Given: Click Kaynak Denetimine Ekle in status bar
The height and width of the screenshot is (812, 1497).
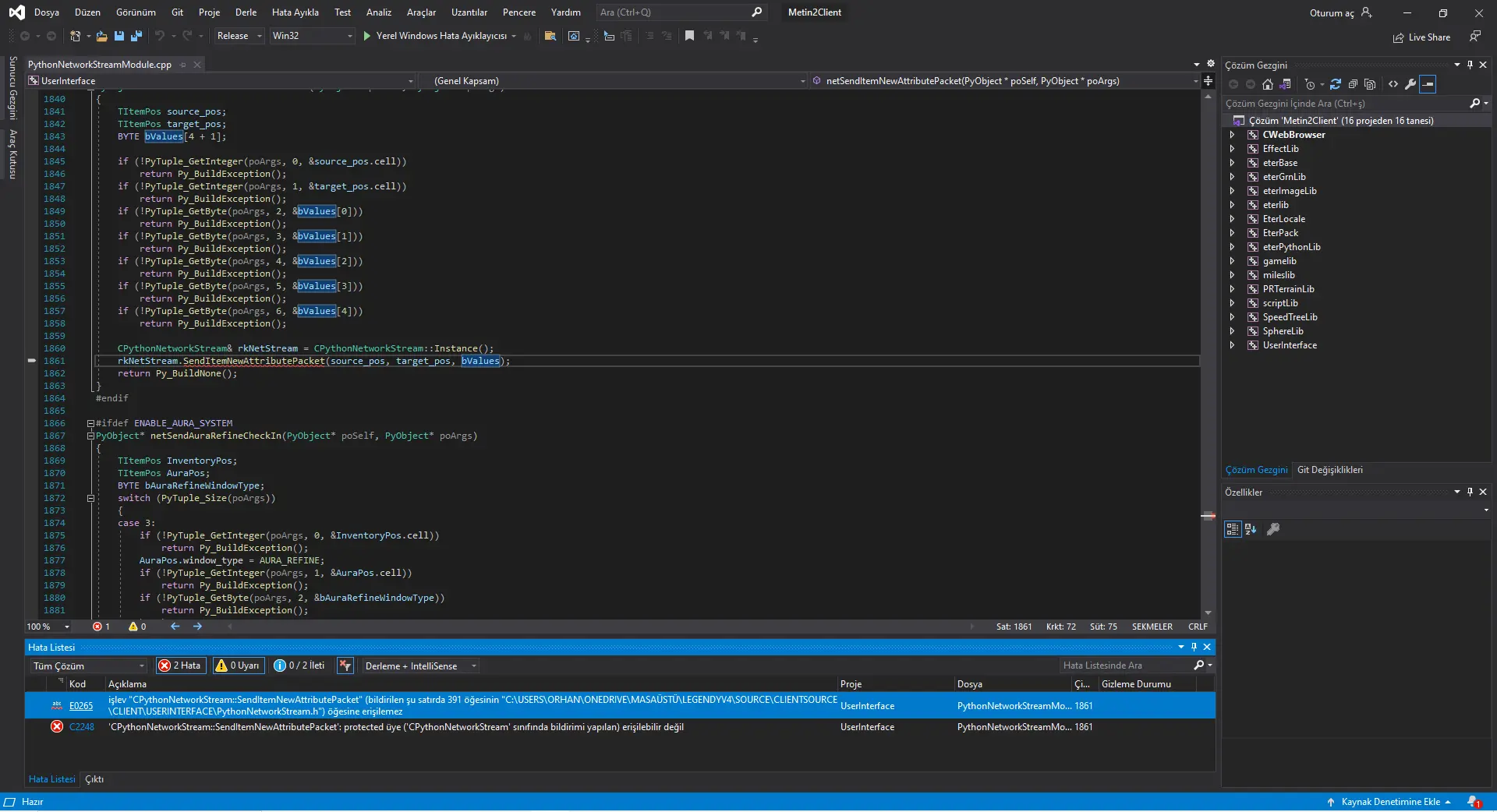Looking at the screenshot, I should (x=1389, y=802).
